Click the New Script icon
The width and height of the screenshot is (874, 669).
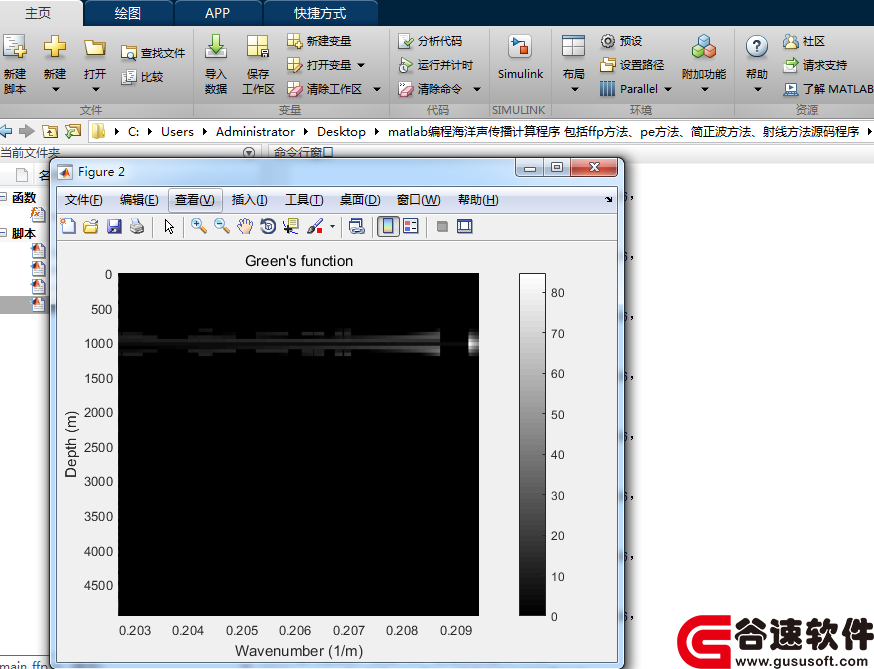pos(14,47)
